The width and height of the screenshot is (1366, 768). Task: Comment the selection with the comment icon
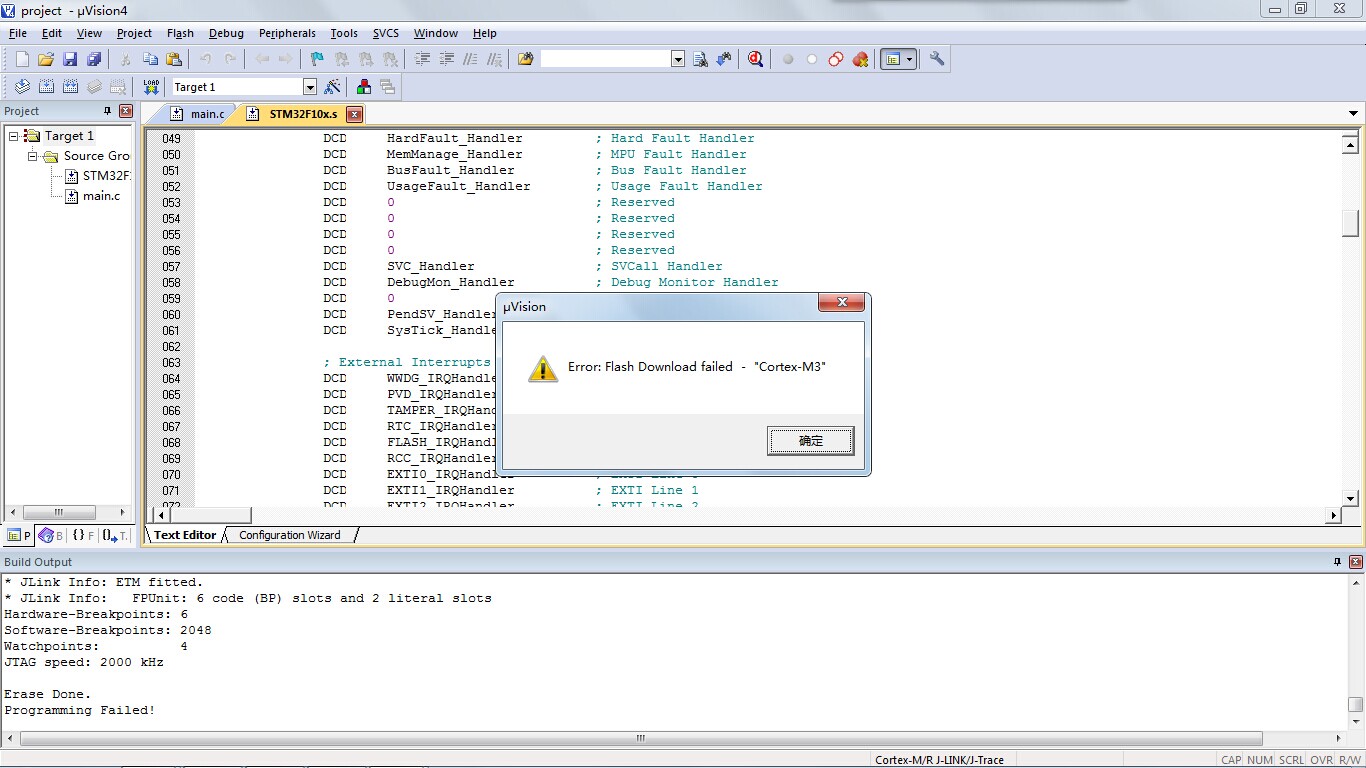471,59
